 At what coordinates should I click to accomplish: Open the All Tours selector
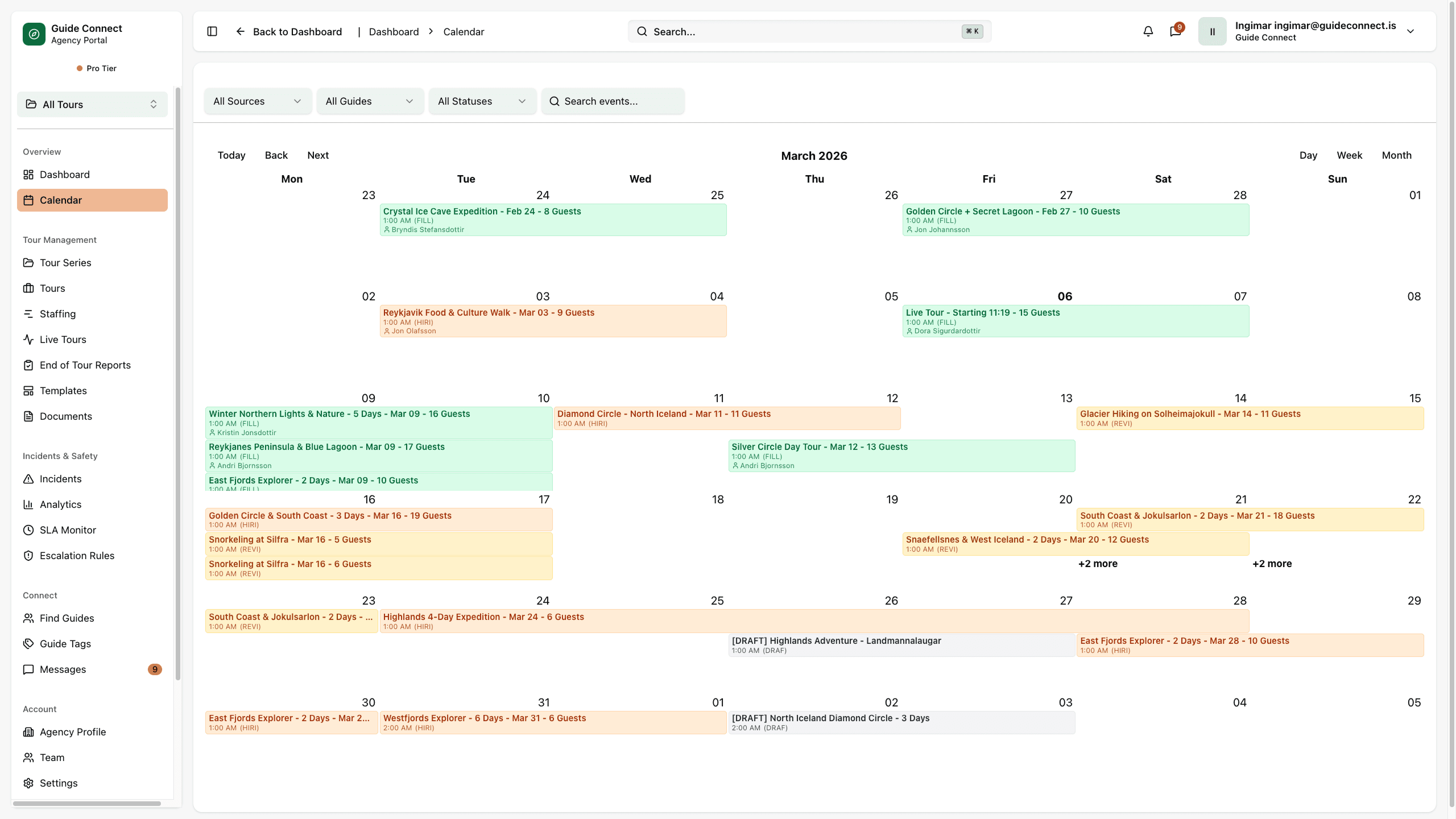click(x=92, y=105)
